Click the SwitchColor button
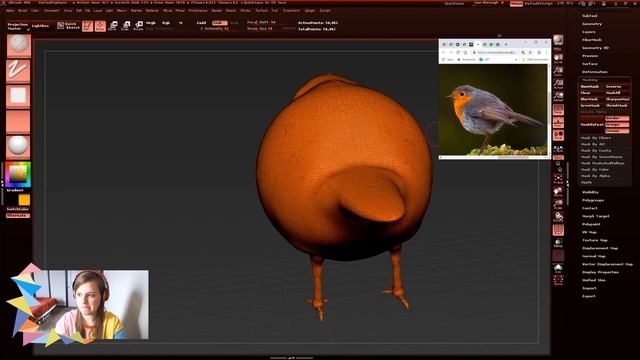This screenshot has width=640, height=360. [x=18, y=209]
